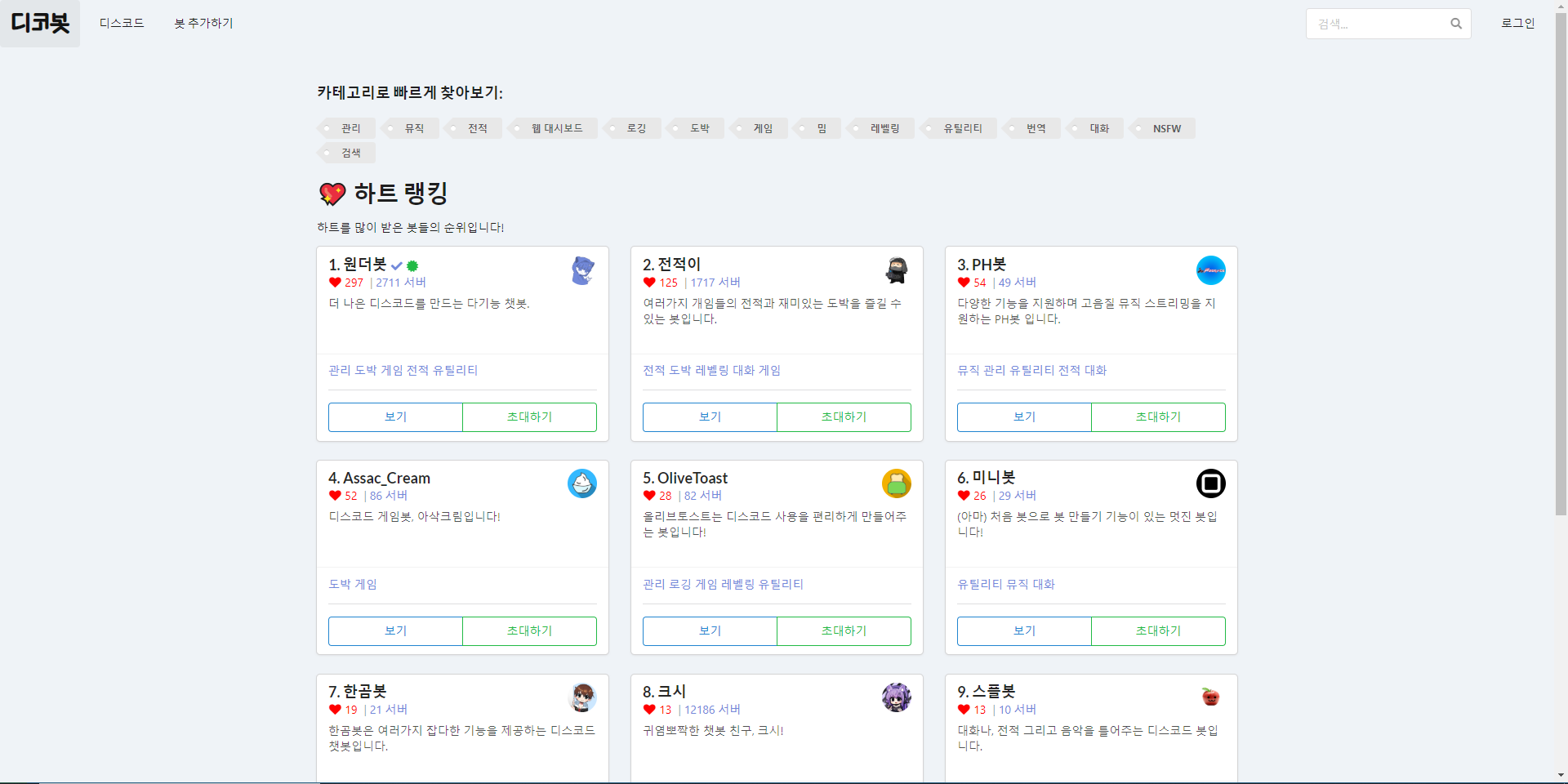Viewport: 1568px width, 784px height.
Task: Open the 스폴봇 apple avatar
Action: (1210, 697)
